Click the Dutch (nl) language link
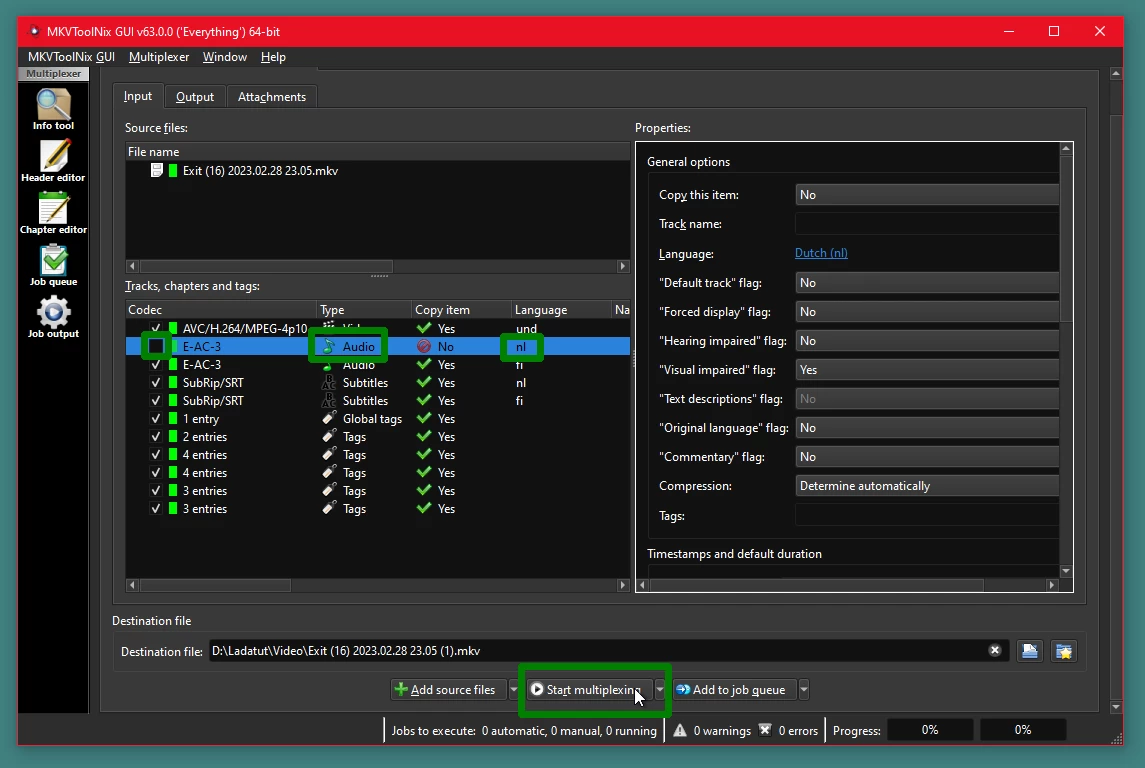1145x768 pixels. pos(821,253)
